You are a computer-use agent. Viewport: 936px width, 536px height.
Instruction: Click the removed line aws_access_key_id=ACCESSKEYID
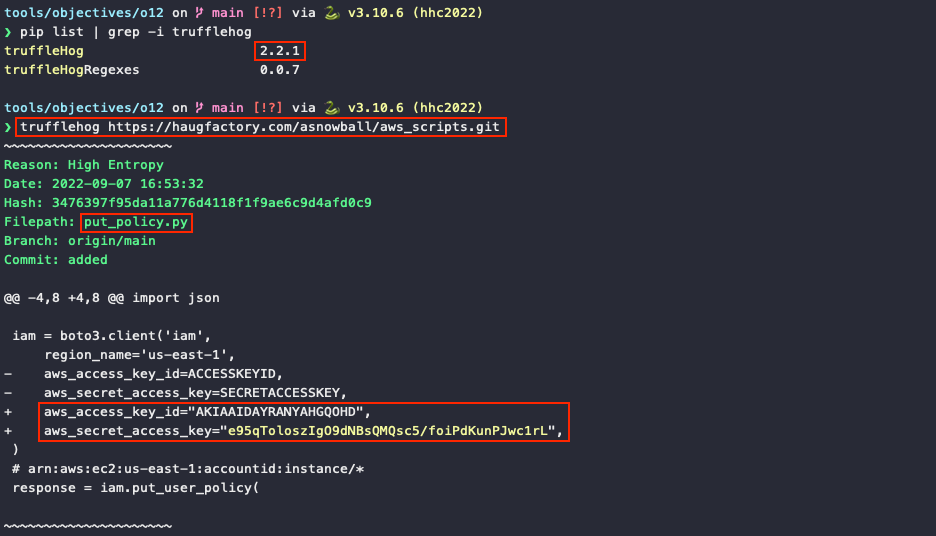point(163,374)
